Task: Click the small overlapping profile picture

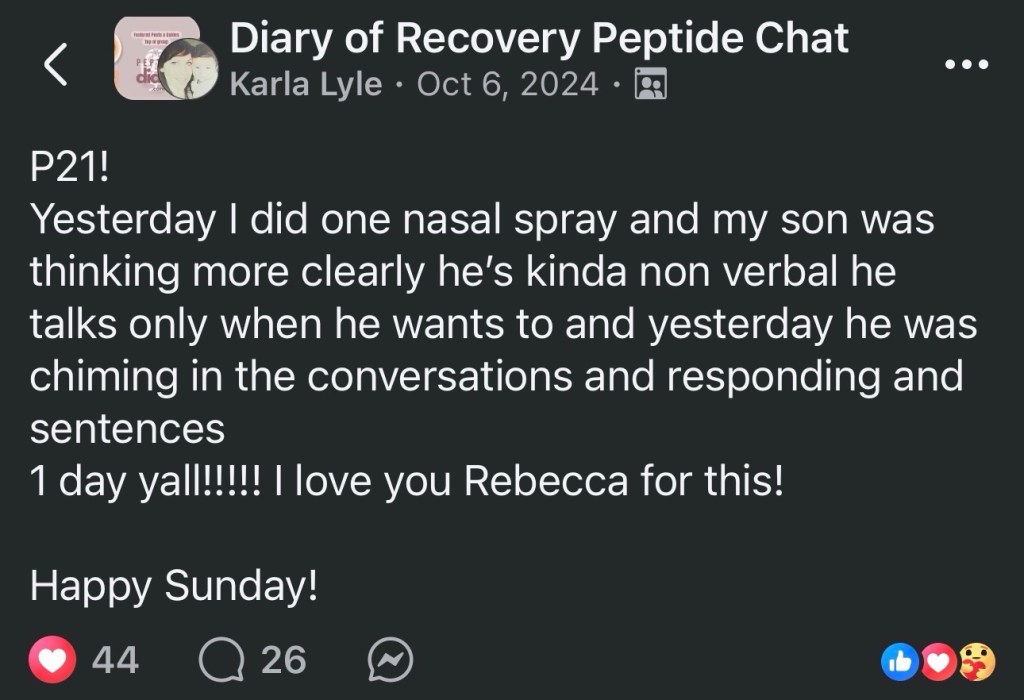Action: click(188, 70)
